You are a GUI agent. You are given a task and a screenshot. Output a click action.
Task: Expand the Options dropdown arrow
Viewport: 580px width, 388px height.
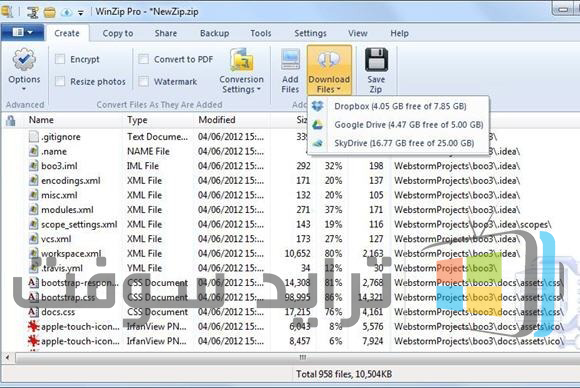tap(24, 89)
